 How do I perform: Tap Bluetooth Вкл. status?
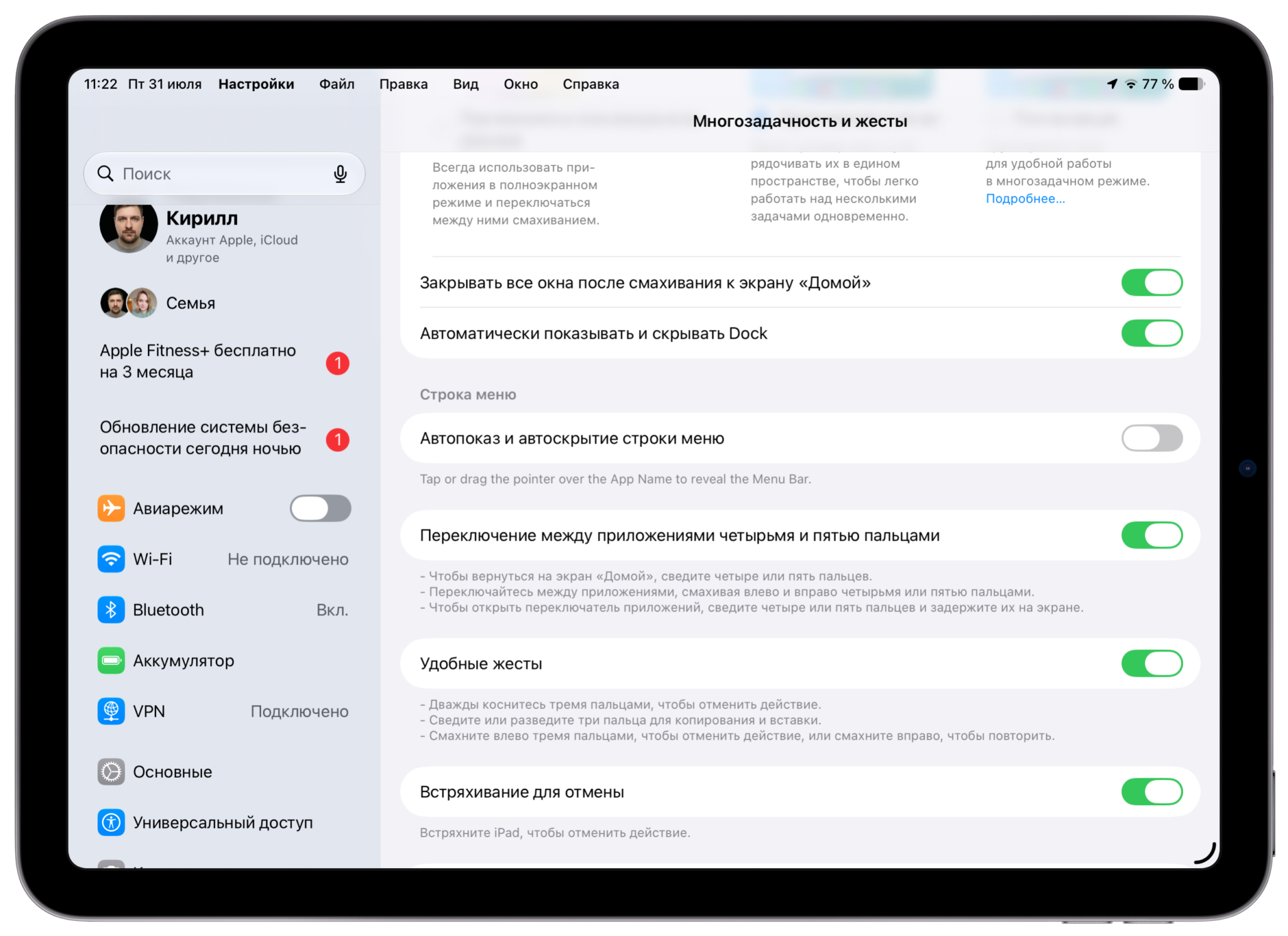(x=332, y=610)
